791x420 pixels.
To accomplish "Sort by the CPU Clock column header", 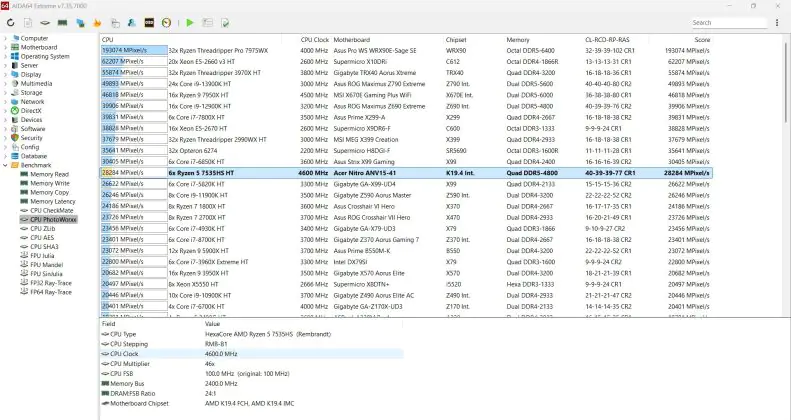I will (315, 39).
